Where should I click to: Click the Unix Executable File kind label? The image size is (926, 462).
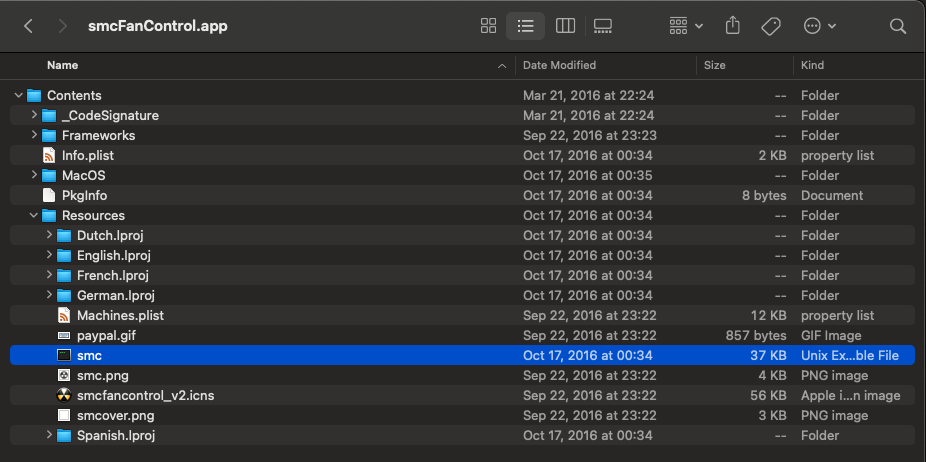[x=850, y=355]
